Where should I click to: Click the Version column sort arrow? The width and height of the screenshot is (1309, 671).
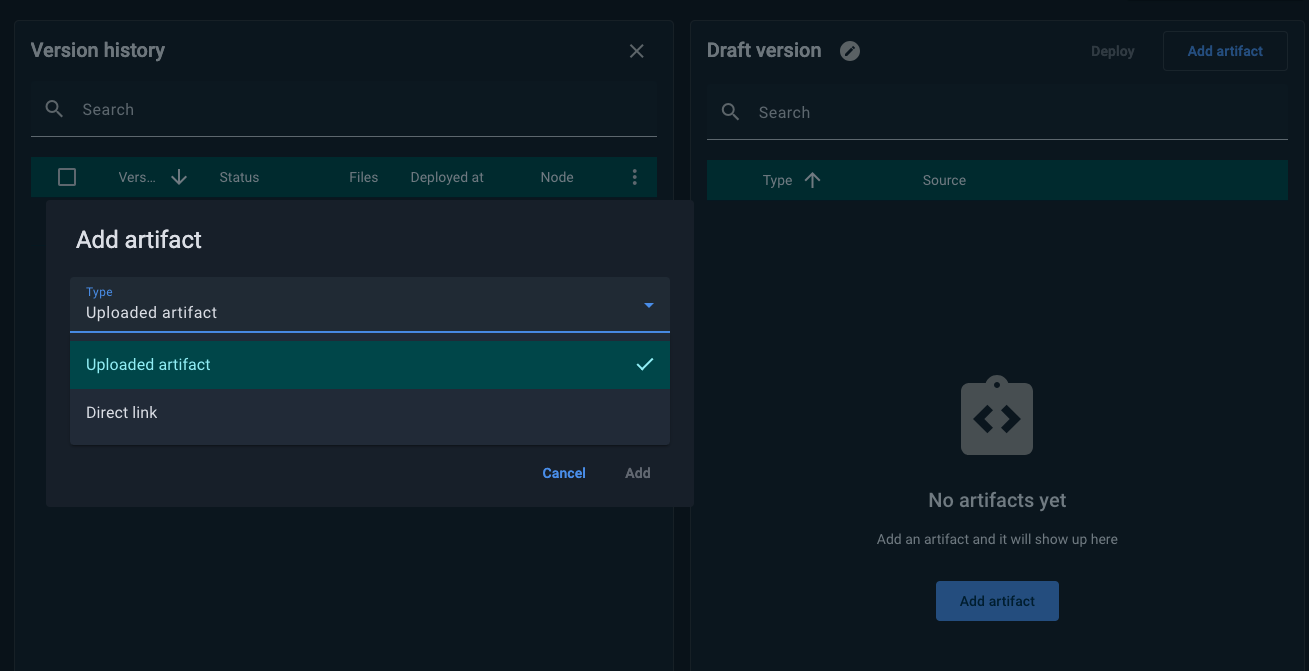179,177
